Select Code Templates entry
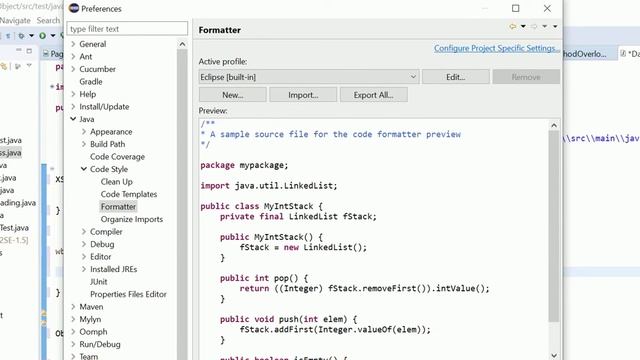640x360 pixels. click(129, 194)
